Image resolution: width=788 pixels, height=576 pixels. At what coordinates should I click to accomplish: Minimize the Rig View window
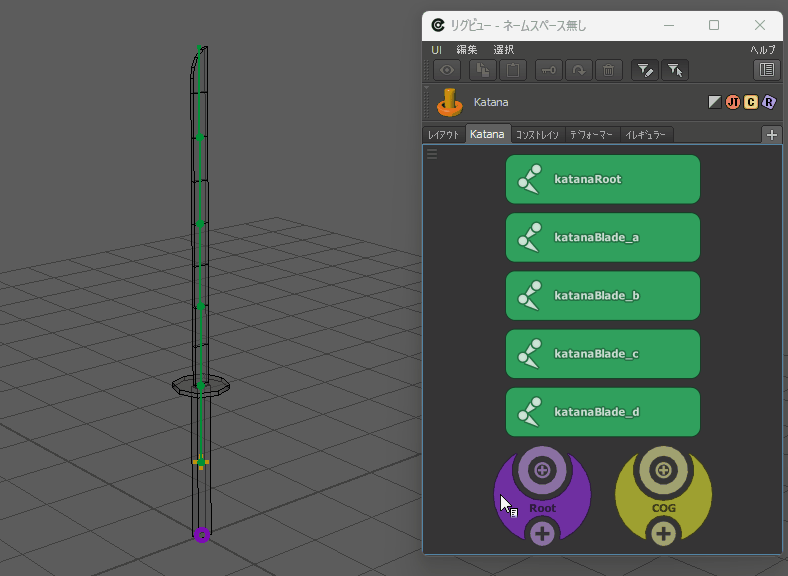pyautogui.click(x=668, y=25)
